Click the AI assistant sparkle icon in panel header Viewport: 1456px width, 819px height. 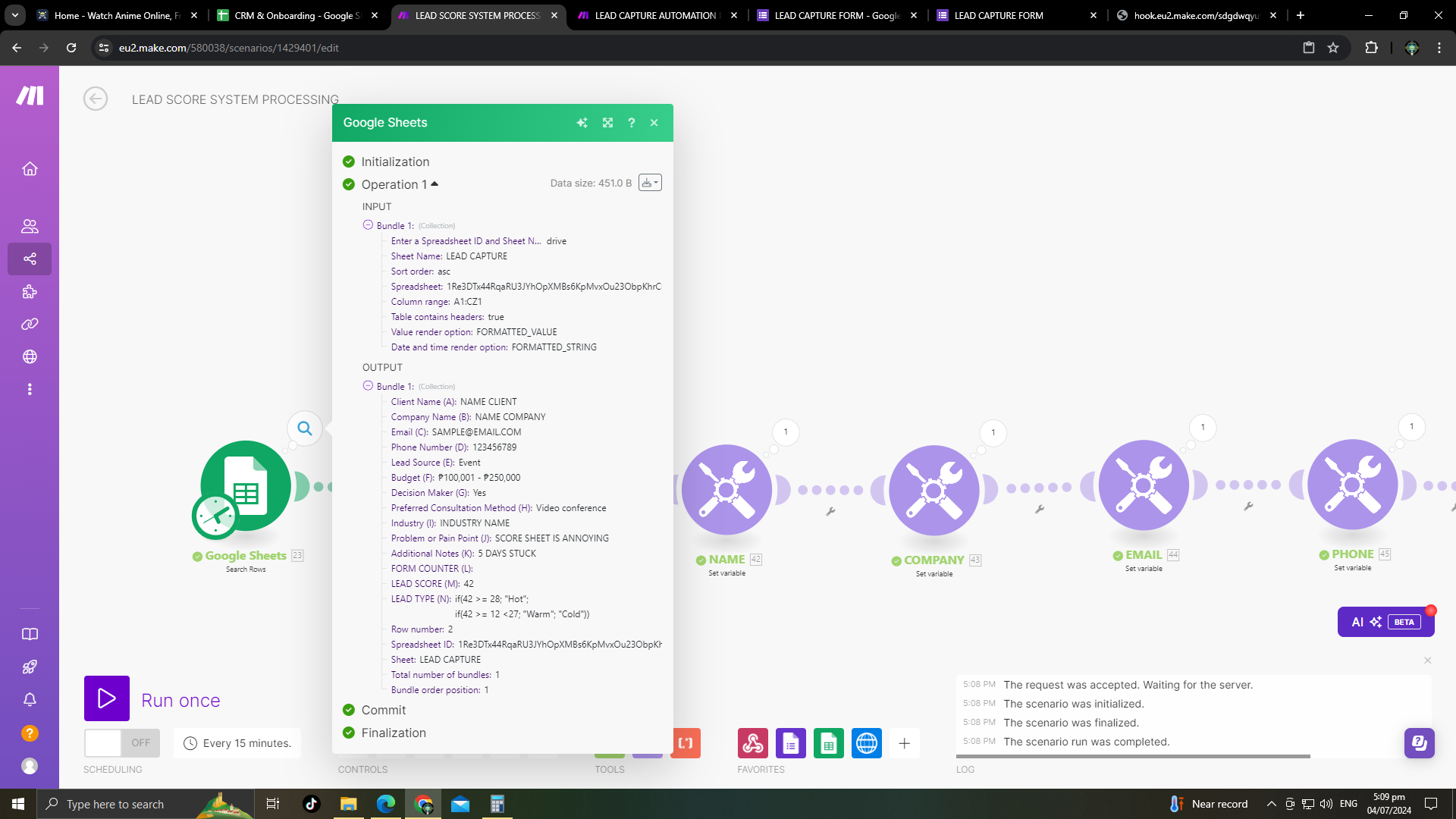(x=582, y=123)
